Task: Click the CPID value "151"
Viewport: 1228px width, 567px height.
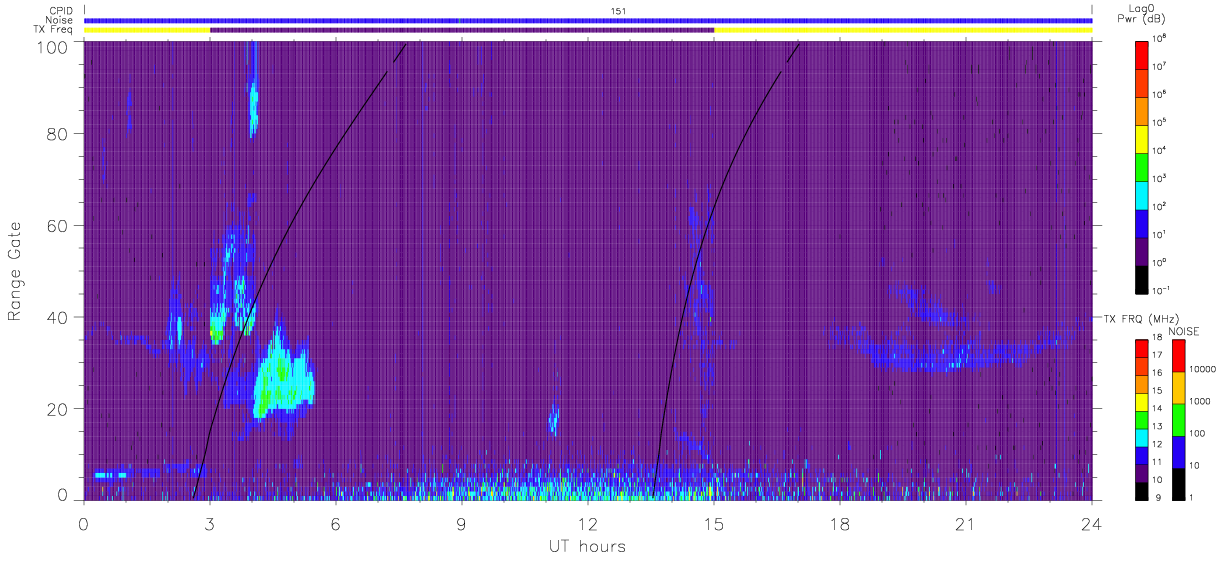Action: click(x=618, y=11)
